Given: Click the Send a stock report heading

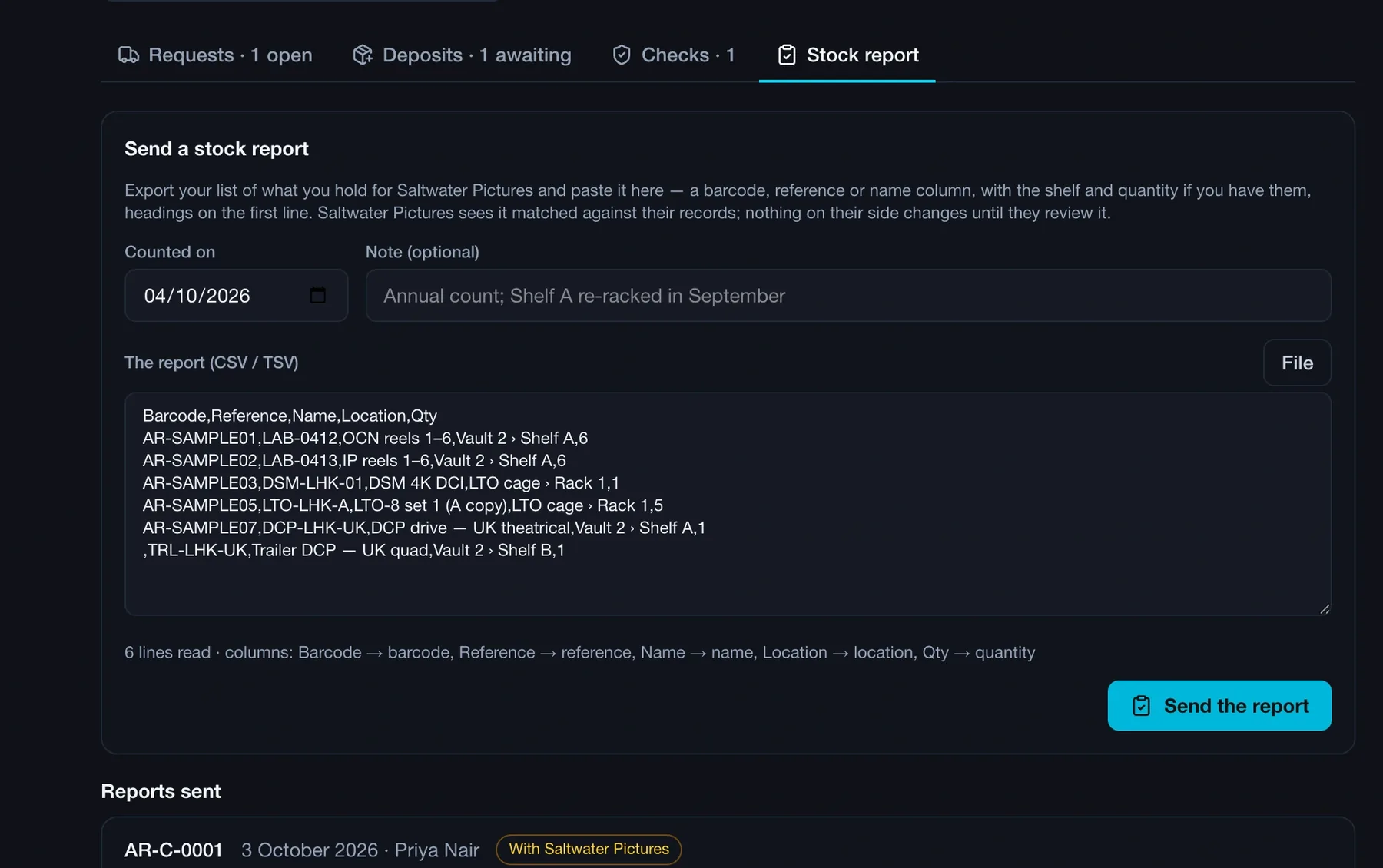Looking at the screenshot, I should pyautogui.click(x=217, y=148).
